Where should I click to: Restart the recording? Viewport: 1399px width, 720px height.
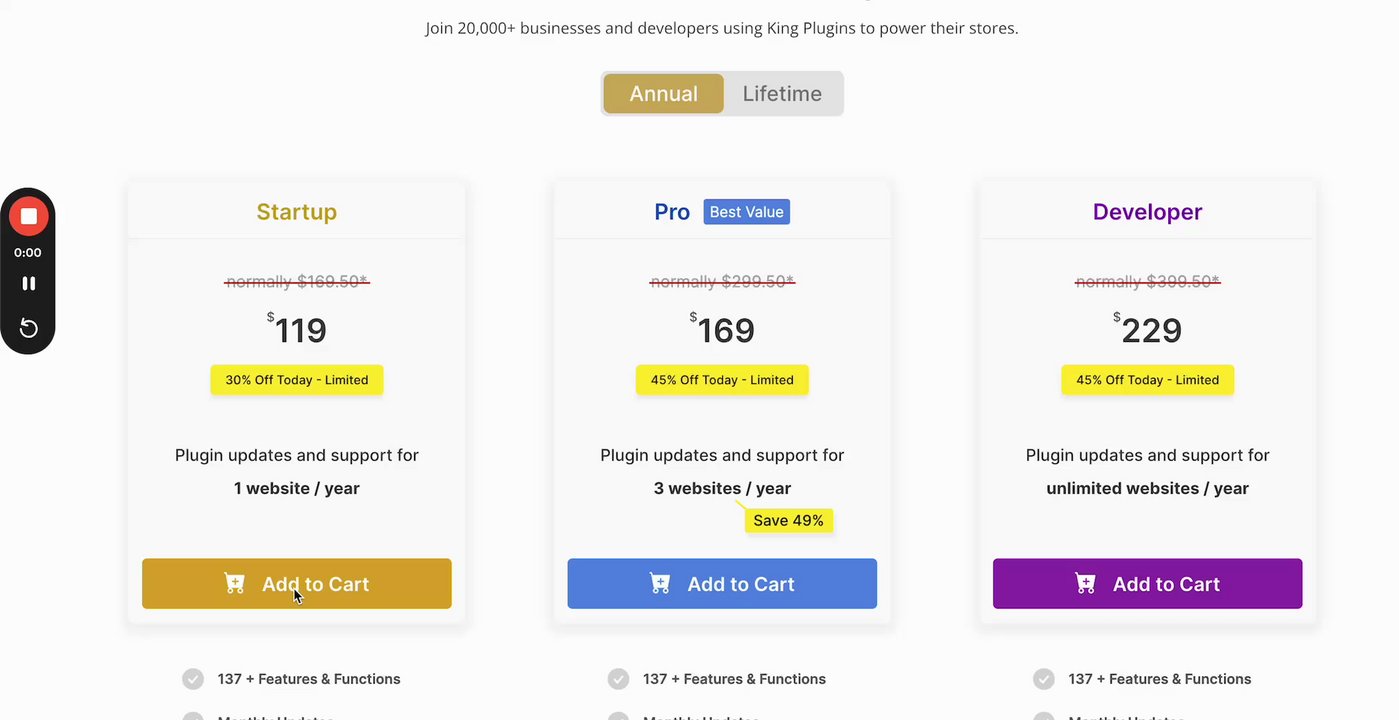tap(28, 328)
